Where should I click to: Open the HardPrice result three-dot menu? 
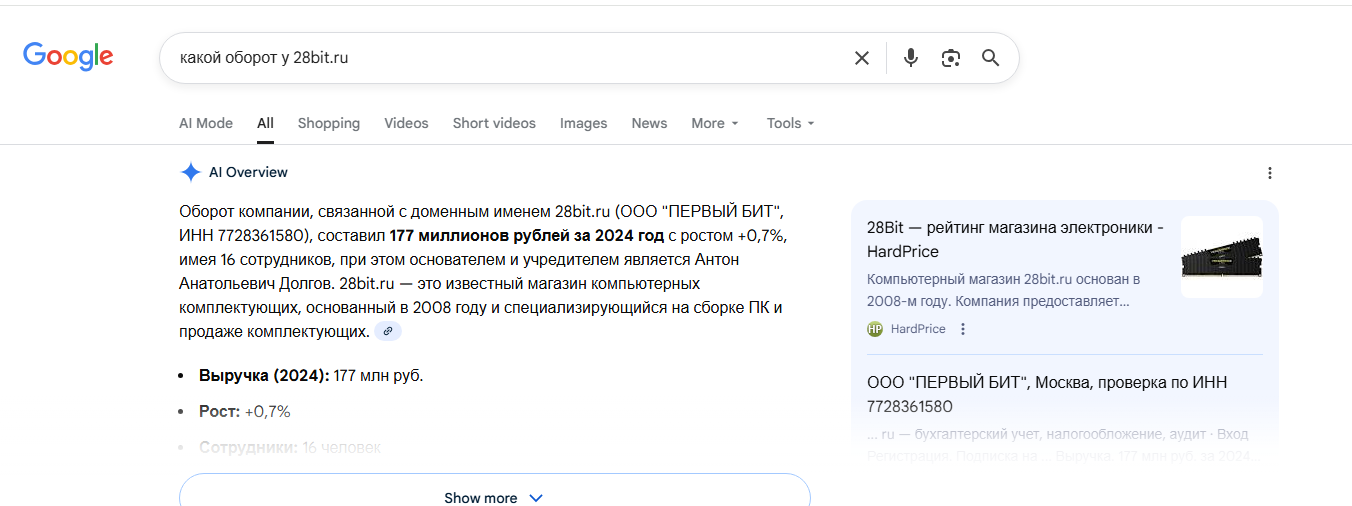[963, 329]
